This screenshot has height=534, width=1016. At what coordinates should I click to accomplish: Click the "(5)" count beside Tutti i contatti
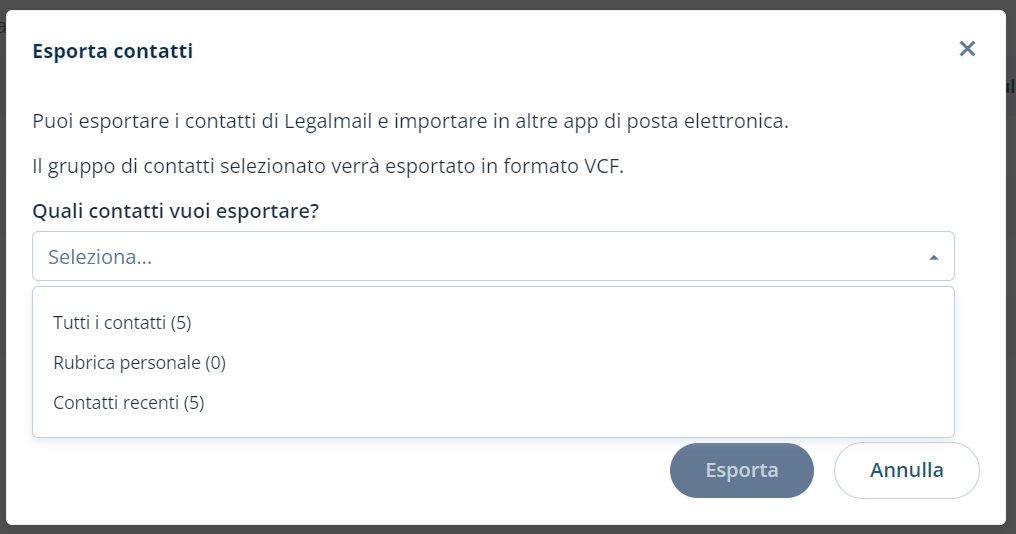[x=180, y=322]
